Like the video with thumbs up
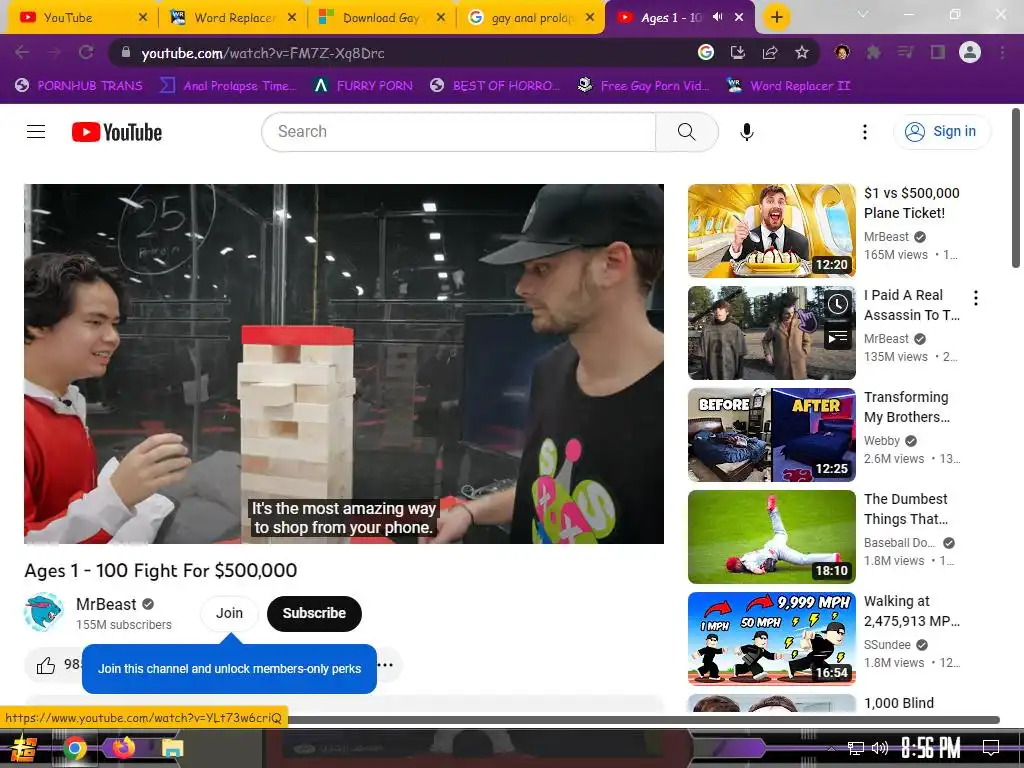This screenshot has height=768, width=1024. pos(46,665)
